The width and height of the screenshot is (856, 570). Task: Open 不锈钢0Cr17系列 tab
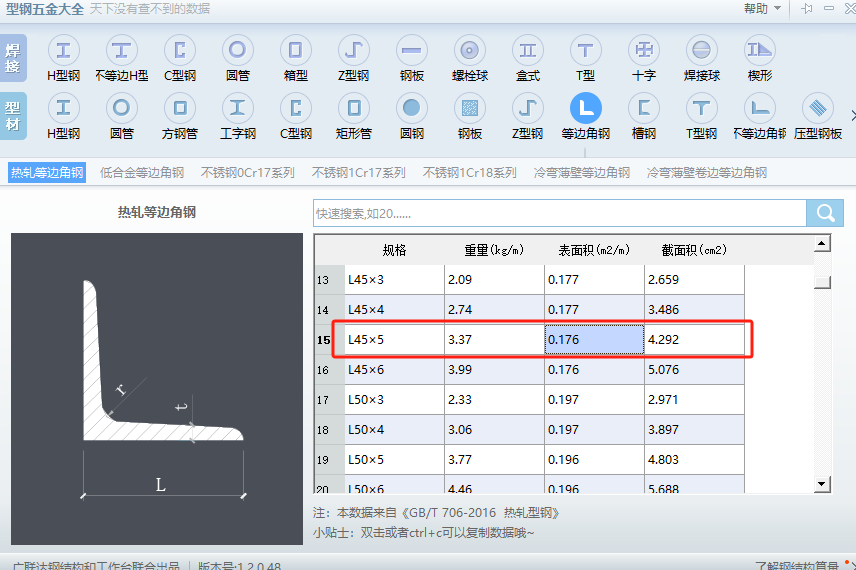click(247, 173)
